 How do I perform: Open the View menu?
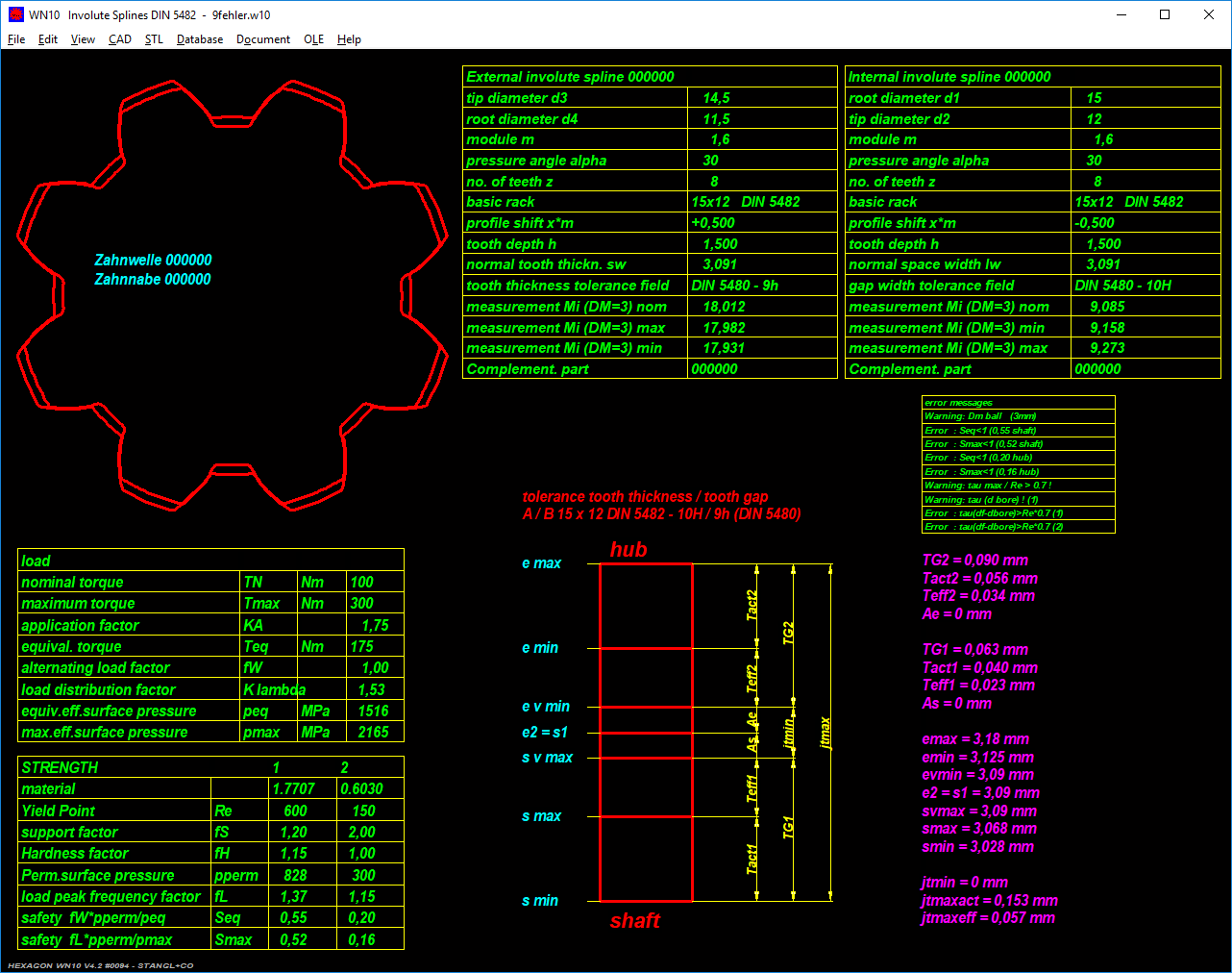83,39
